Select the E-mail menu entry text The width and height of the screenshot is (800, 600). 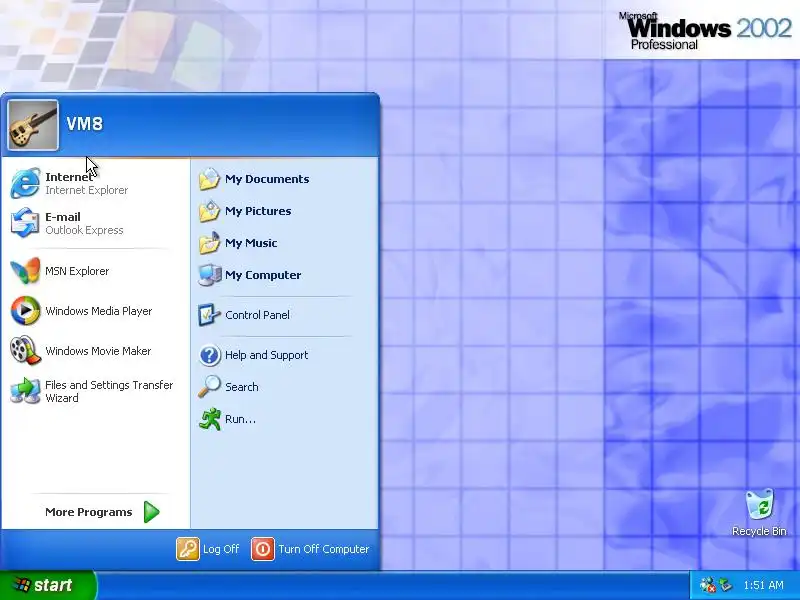(x=63, y=217)
